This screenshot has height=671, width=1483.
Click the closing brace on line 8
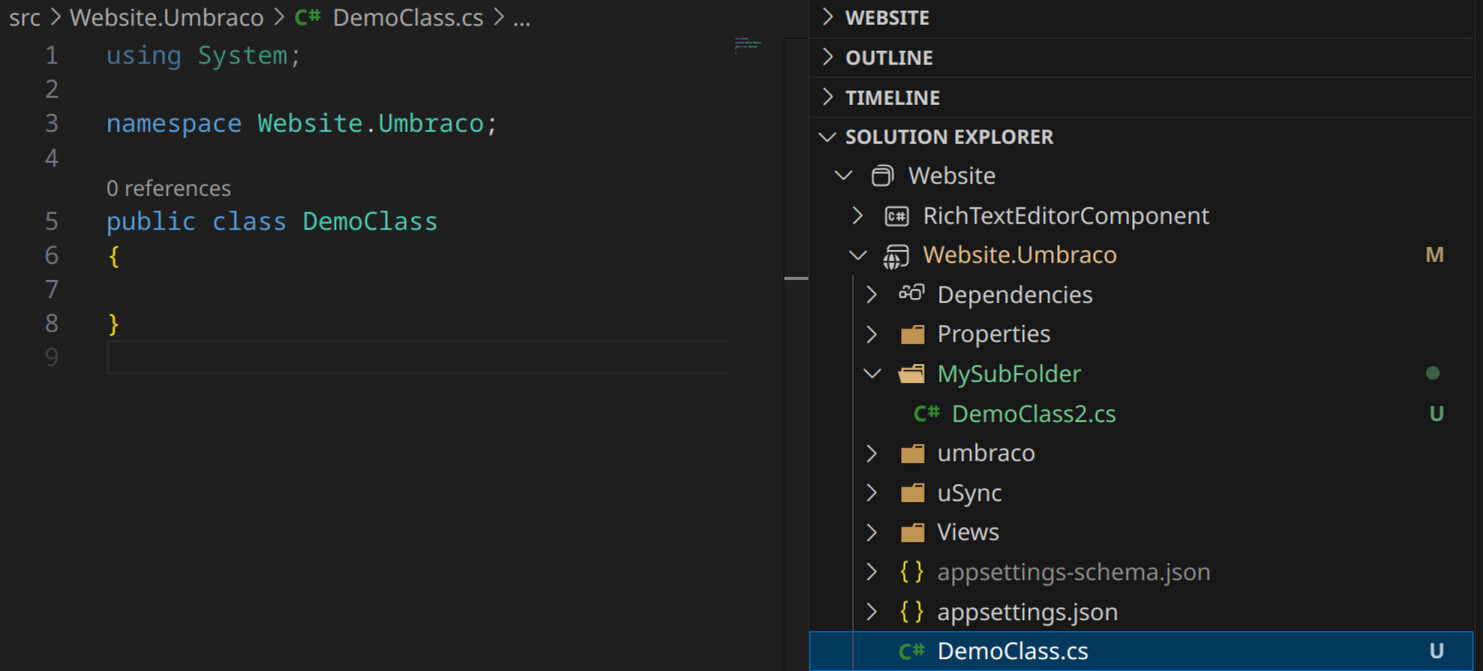[x=114, y=324]
